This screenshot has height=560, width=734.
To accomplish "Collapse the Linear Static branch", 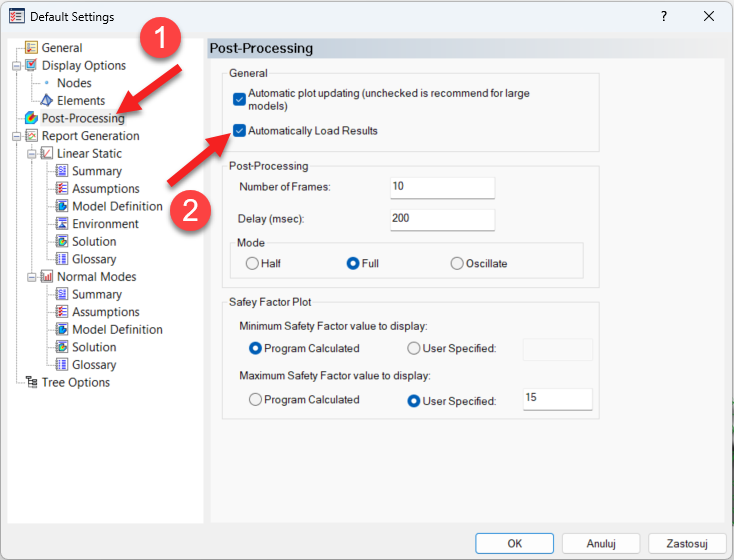I will click(31, 154).
